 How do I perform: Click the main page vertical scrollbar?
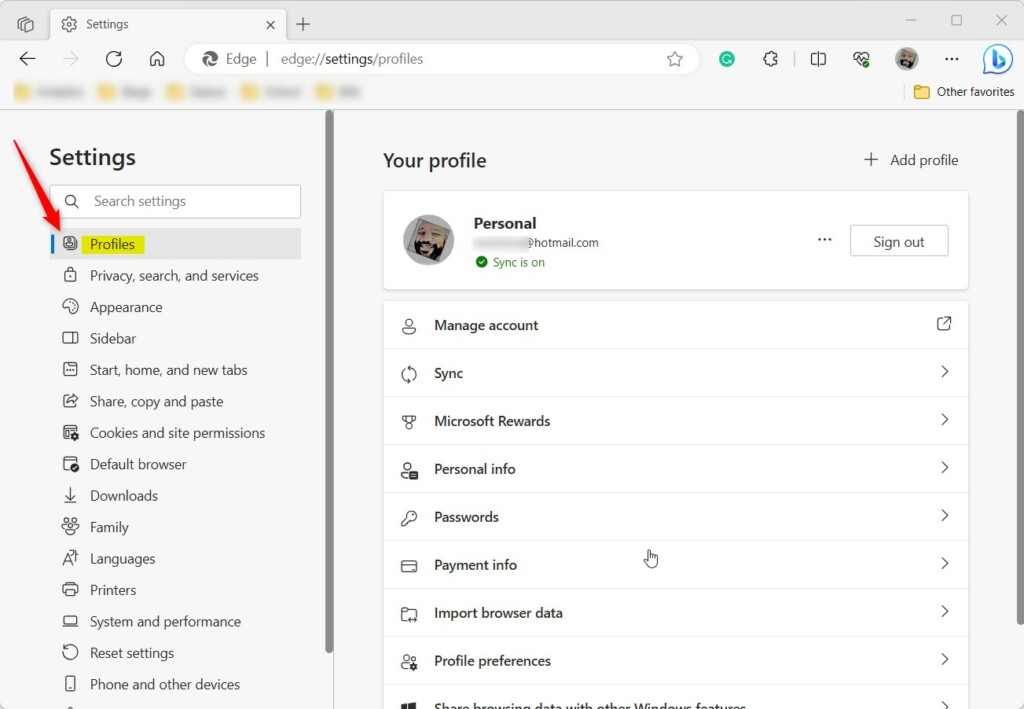1020,368
